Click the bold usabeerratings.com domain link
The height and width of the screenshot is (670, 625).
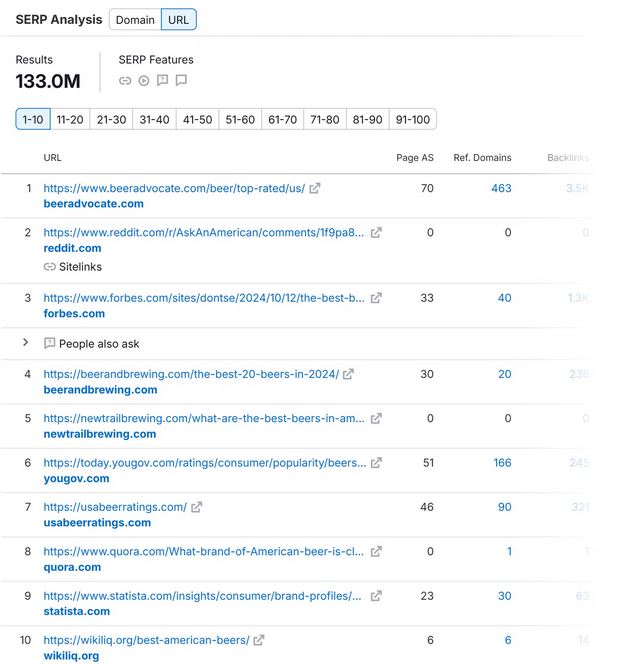click(97, 523)
